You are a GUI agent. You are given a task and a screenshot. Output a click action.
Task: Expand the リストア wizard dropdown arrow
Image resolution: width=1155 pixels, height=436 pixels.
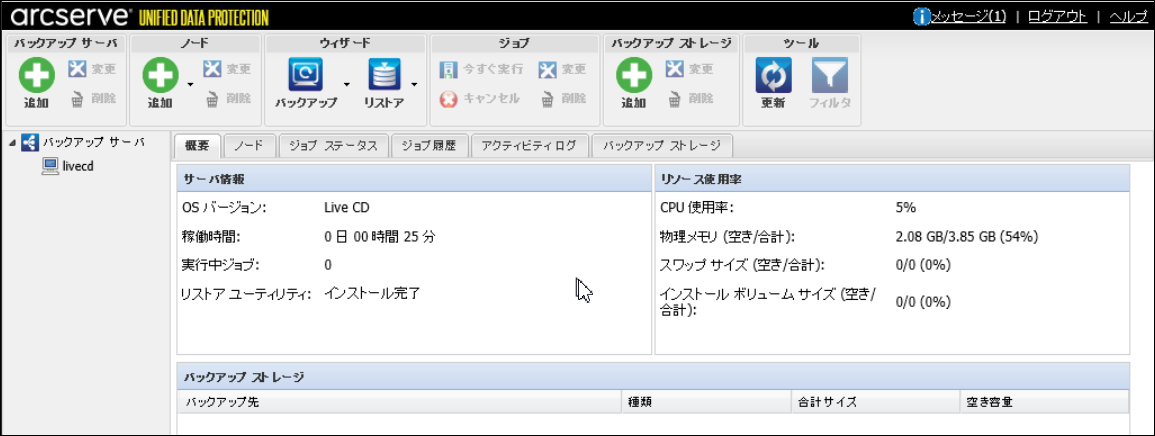(414, 84)
